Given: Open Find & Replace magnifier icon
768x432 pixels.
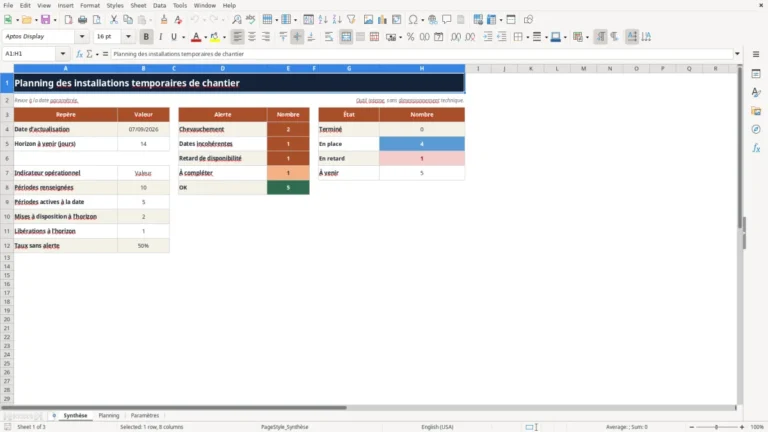Looking at the screenshot, I should (237, 20).
